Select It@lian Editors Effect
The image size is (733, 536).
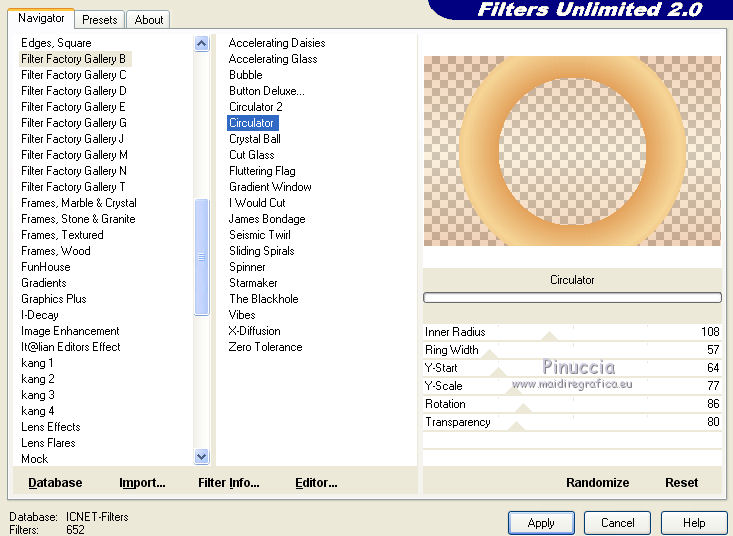[71, 347]
